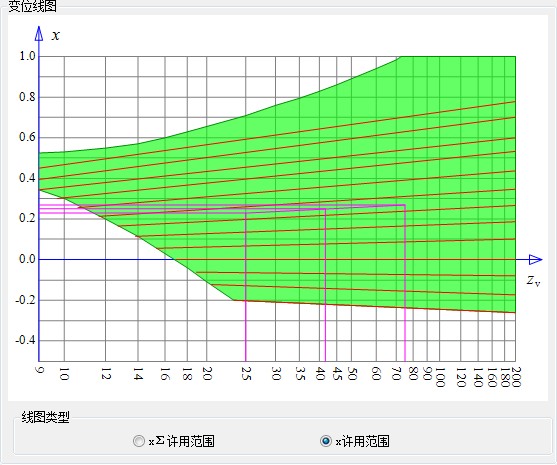The height and width of the screenshot is (465, 557).
Task: Click the x-axis label 30
Action: point(276,373)
